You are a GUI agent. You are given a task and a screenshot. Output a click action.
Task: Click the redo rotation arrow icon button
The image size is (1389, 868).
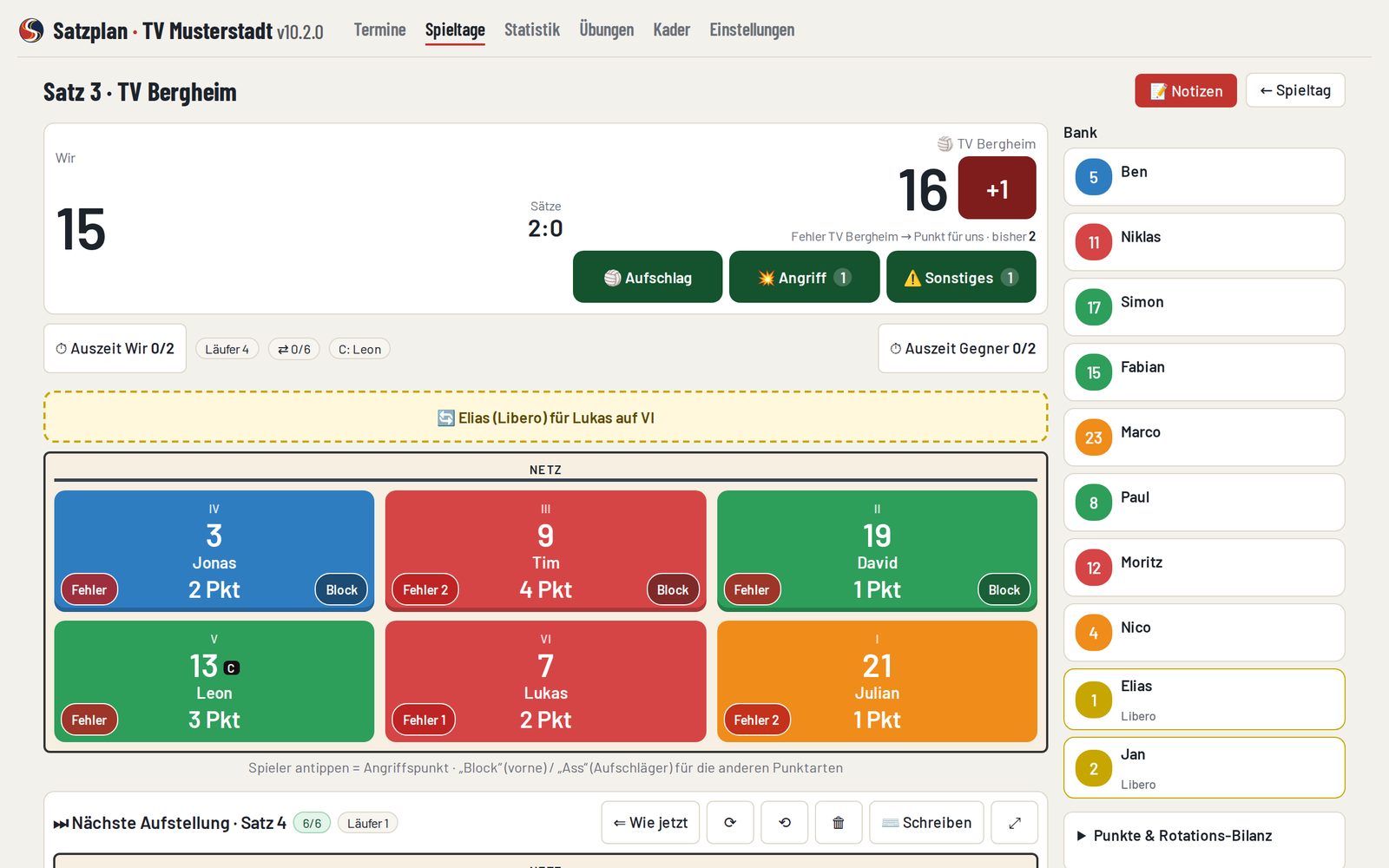(730, 823)
